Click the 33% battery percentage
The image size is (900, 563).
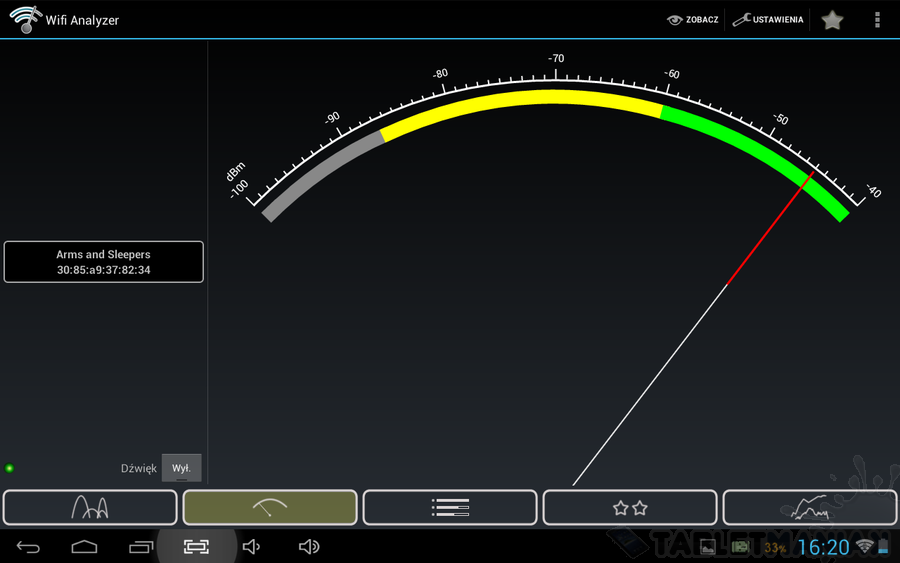[775, 548]
